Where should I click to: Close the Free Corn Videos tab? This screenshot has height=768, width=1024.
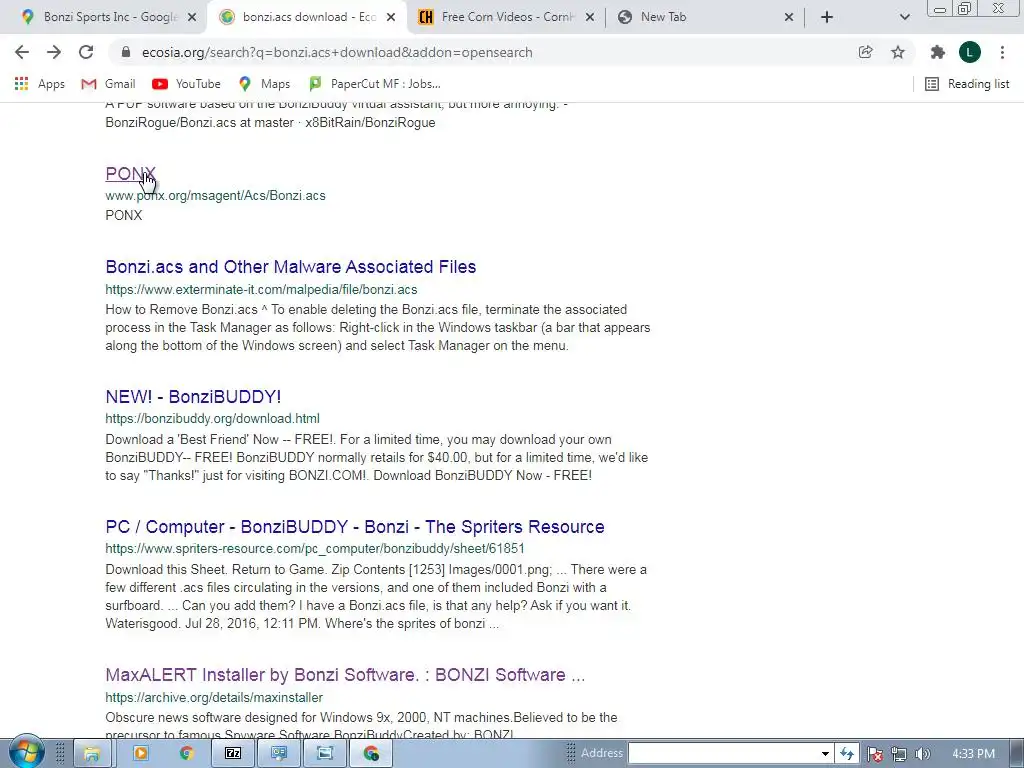590,17
